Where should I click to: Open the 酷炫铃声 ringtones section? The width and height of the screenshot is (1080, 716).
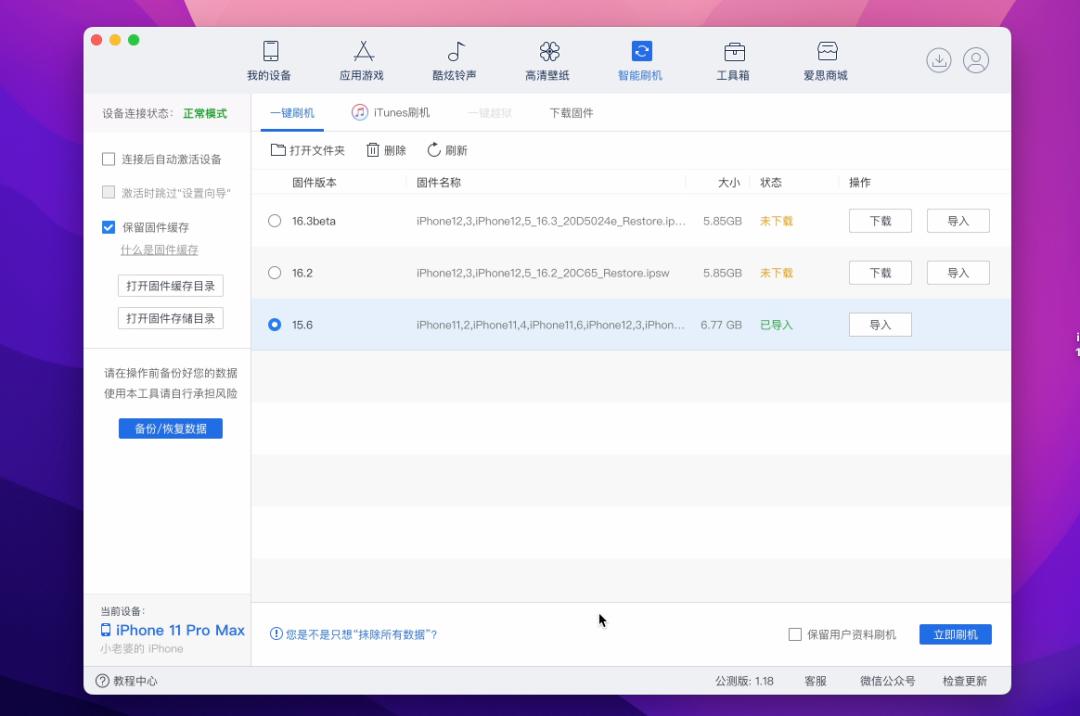(455, 60)
